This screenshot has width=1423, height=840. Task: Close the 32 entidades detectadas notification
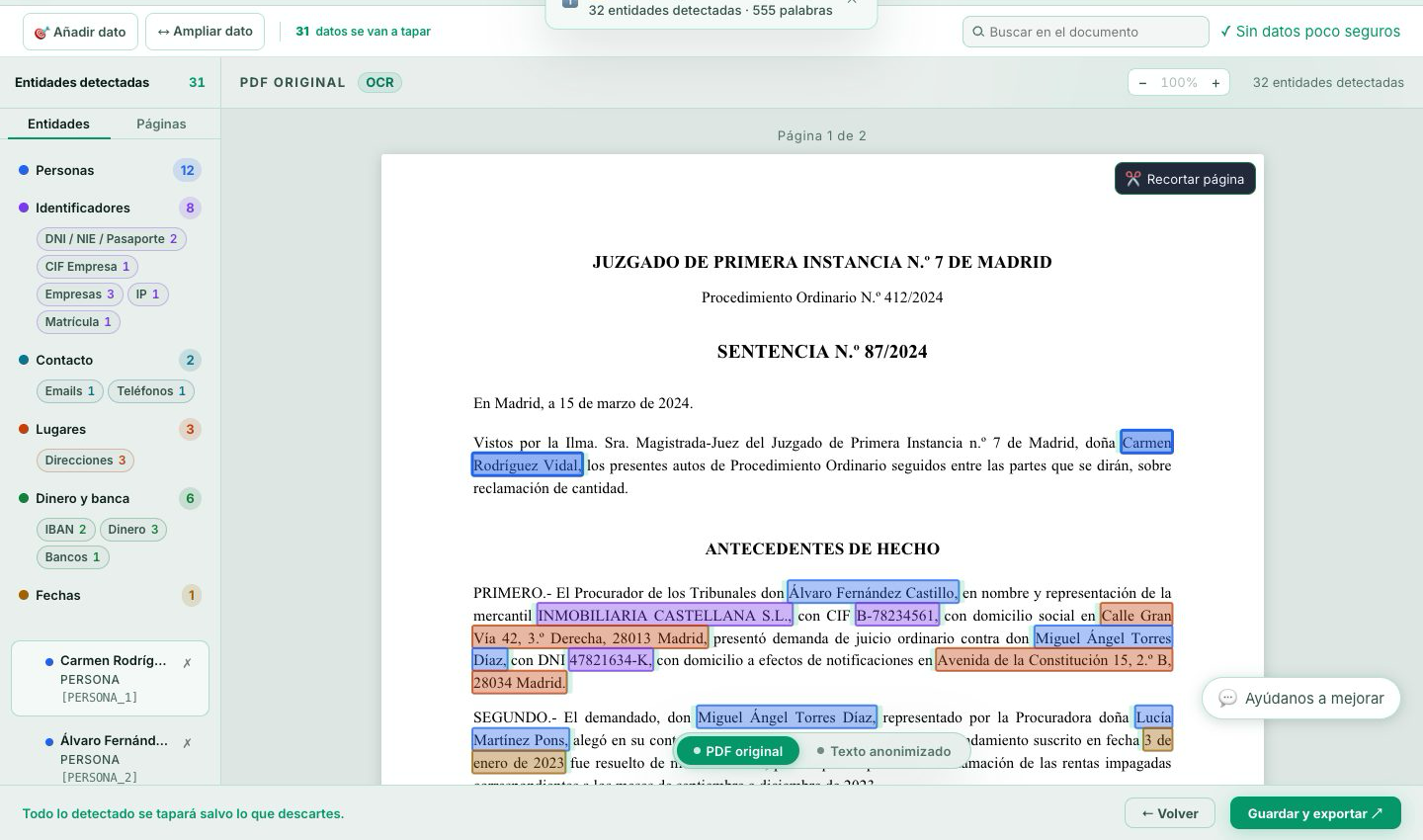tap(852, 3)
